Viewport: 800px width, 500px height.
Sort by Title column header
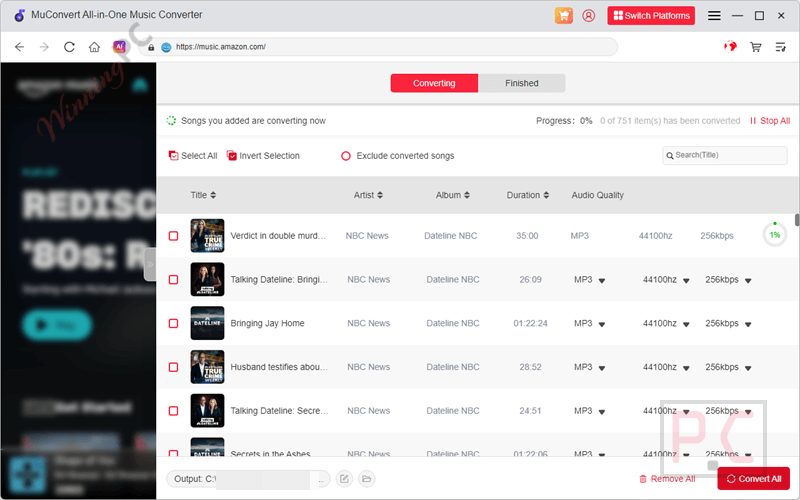[203, 195]
